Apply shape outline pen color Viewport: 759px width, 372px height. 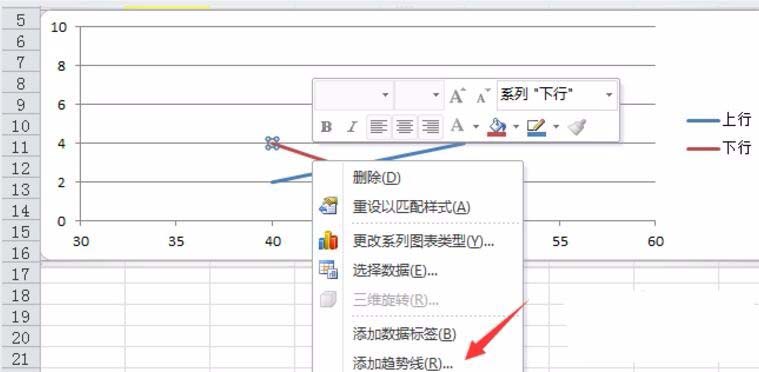(x=537, y=127)
